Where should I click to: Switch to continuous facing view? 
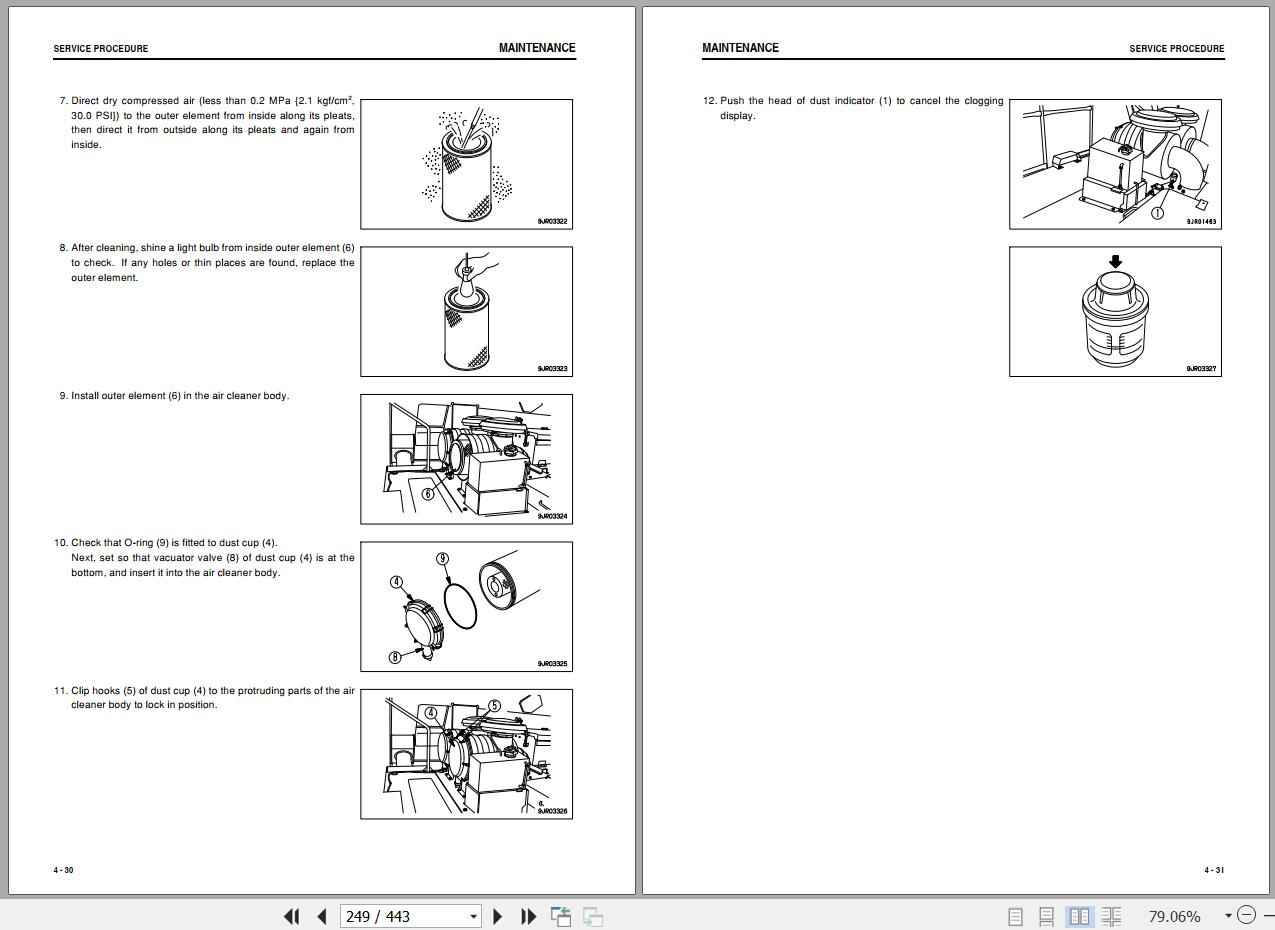pos(1111,916)
